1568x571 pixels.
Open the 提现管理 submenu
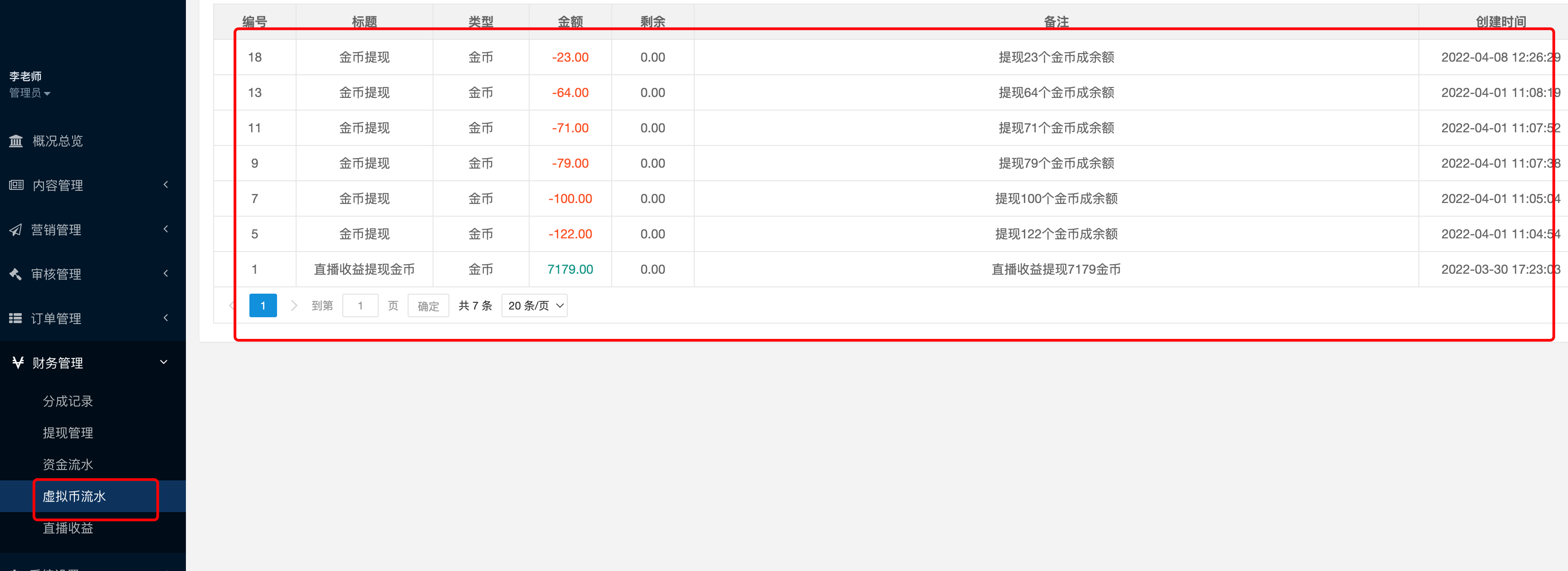tap(68, 433)
